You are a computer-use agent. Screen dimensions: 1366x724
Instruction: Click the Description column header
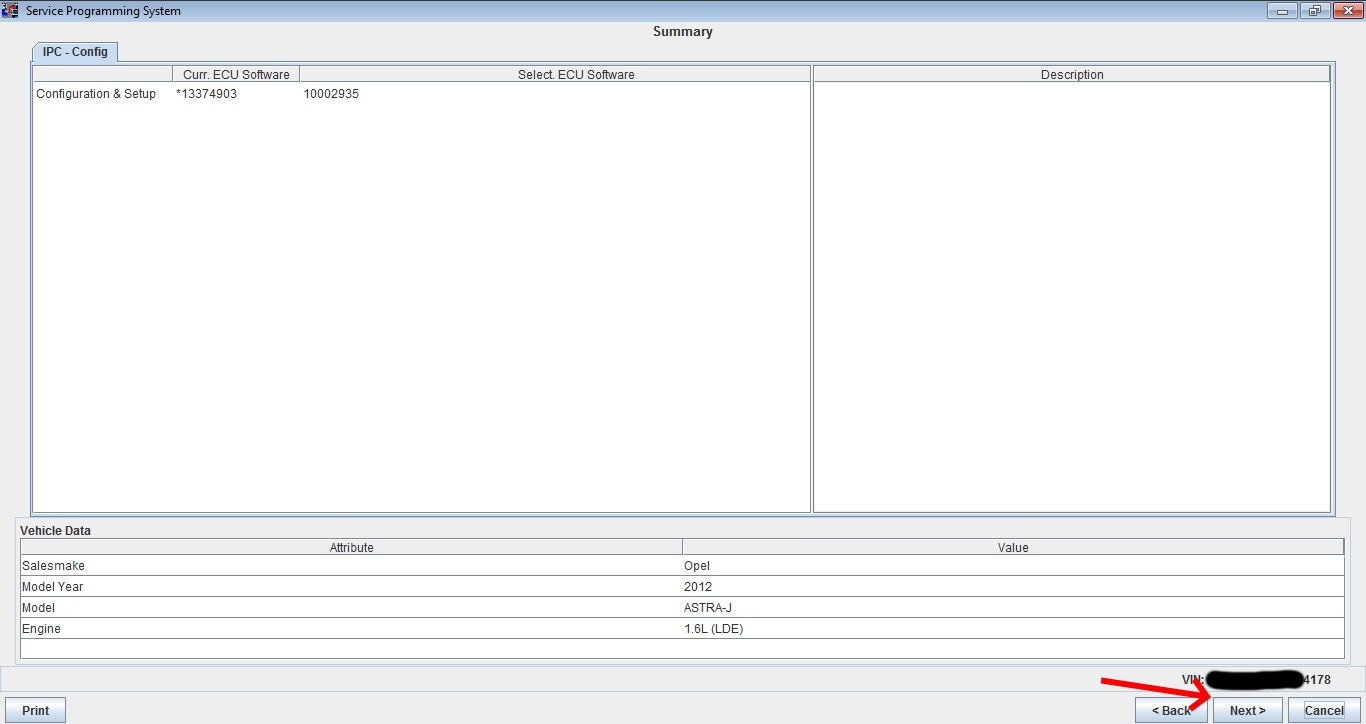(1072, 74)
